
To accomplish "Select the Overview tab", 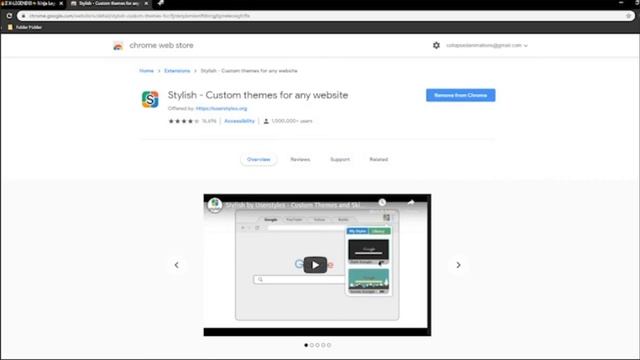I will pyautogui.click(x=258, y=159).
